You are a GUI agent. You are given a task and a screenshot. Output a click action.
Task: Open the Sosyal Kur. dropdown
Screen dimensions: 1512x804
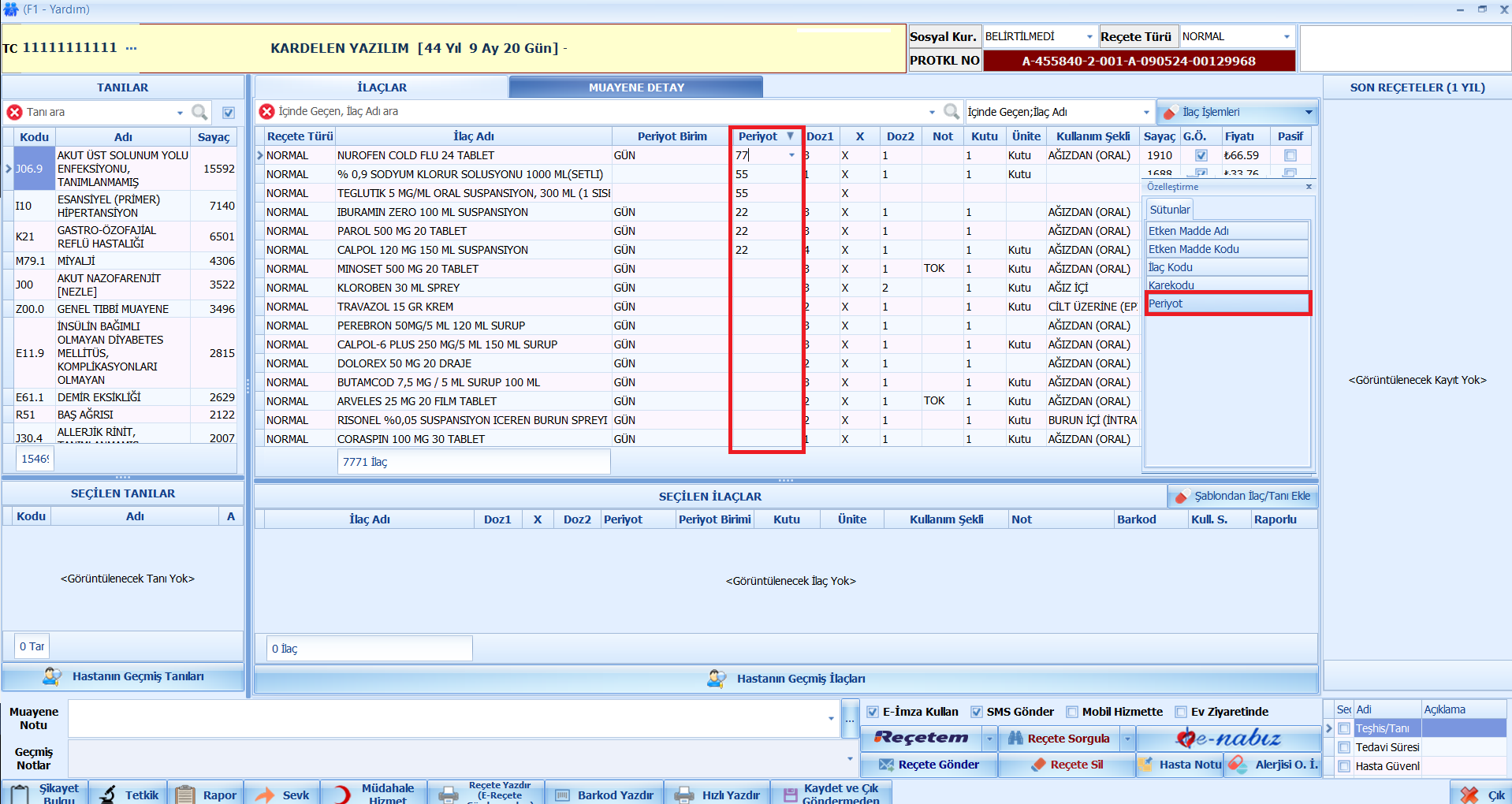pyautogui.click(x=1089, y=37)
